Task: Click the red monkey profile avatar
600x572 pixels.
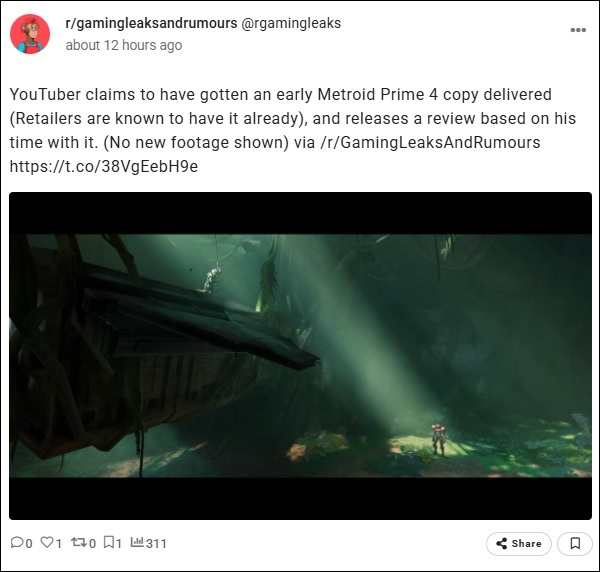Action: tap(30, 34)
